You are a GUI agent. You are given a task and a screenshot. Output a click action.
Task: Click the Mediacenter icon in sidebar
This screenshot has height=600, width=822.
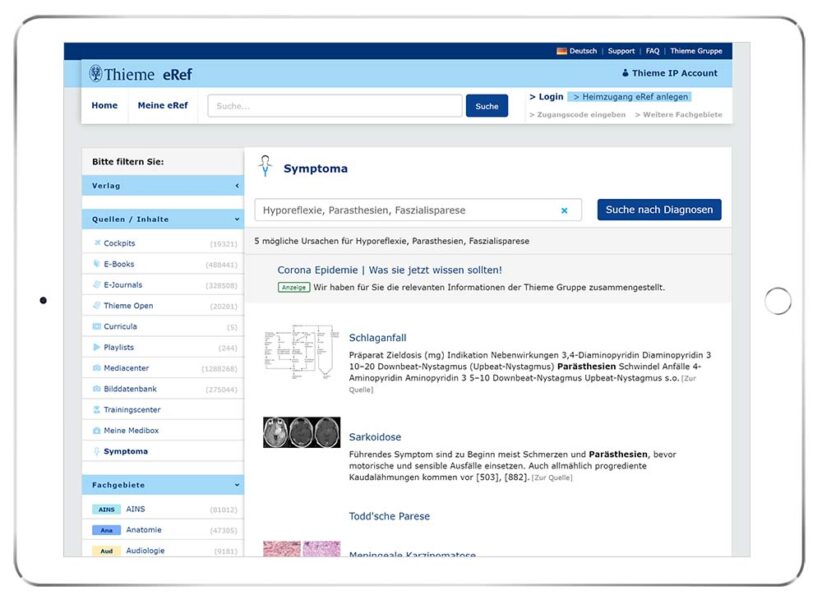pyautogui.click(x=96, y=368)
